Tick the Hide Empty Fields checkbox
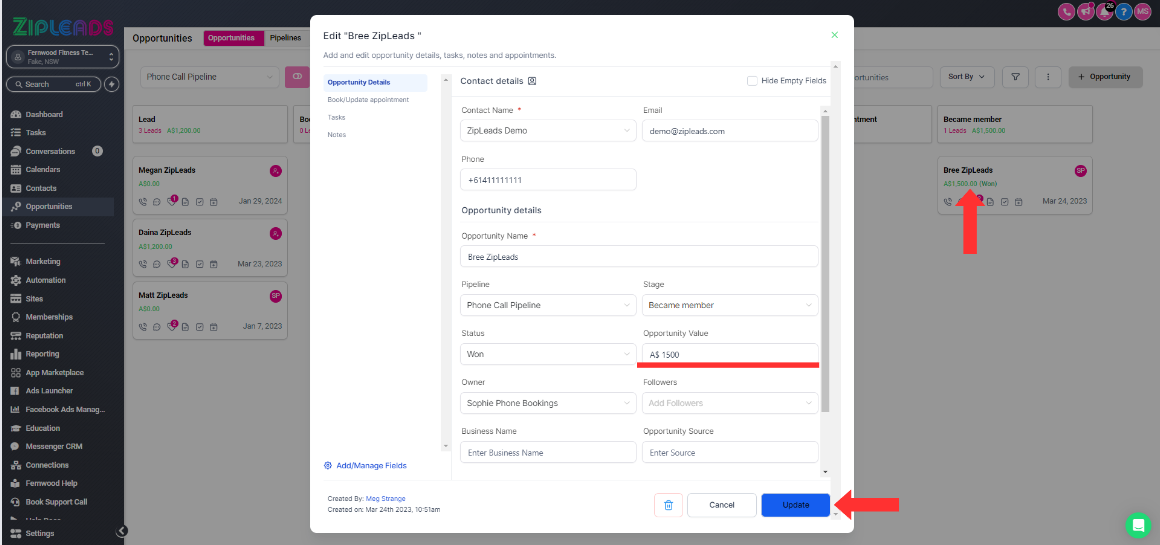Screen dimensions: 1160x545 [752, 81]
